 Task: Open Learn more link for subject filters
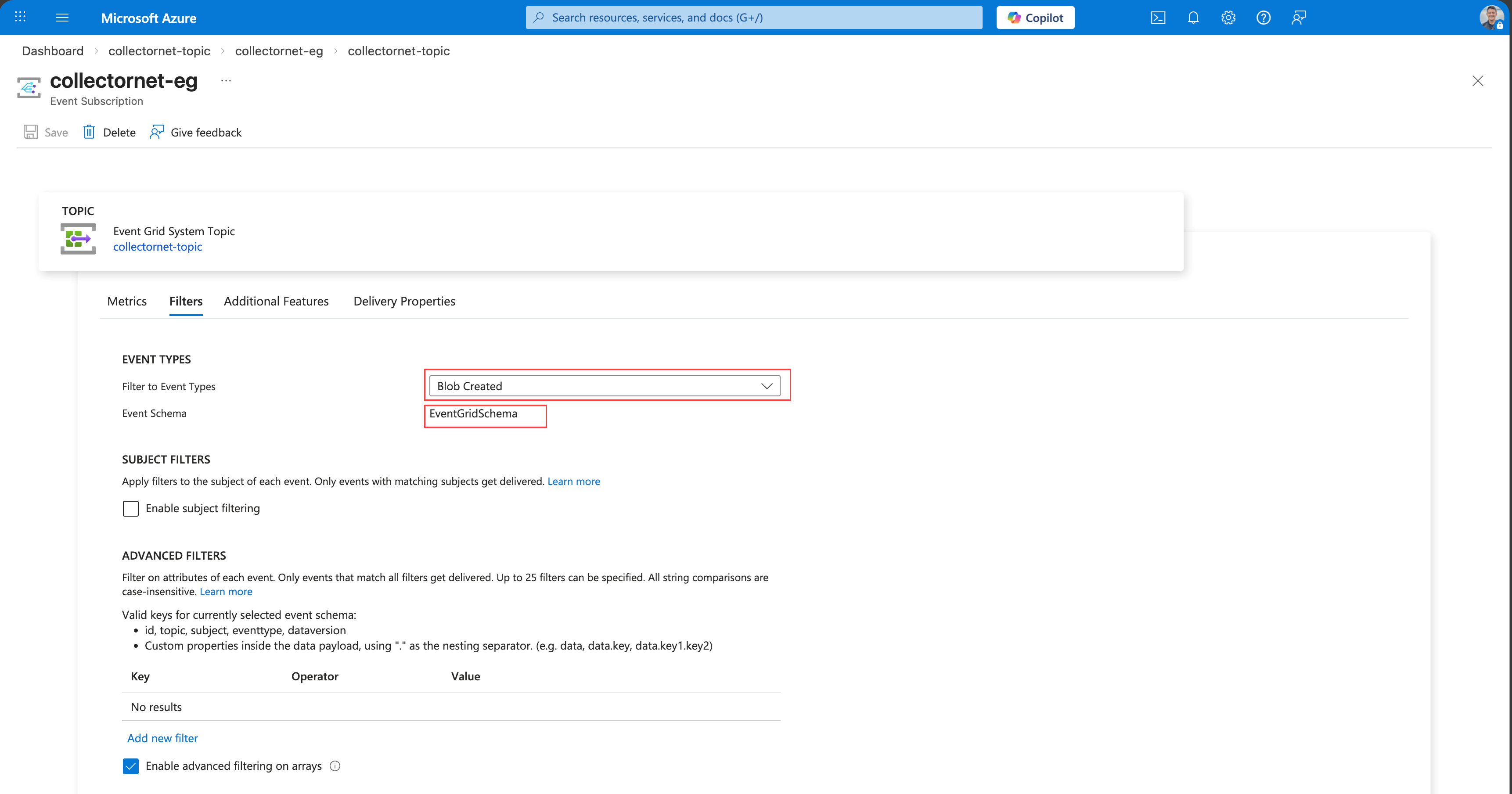click(x=573, y=481)
